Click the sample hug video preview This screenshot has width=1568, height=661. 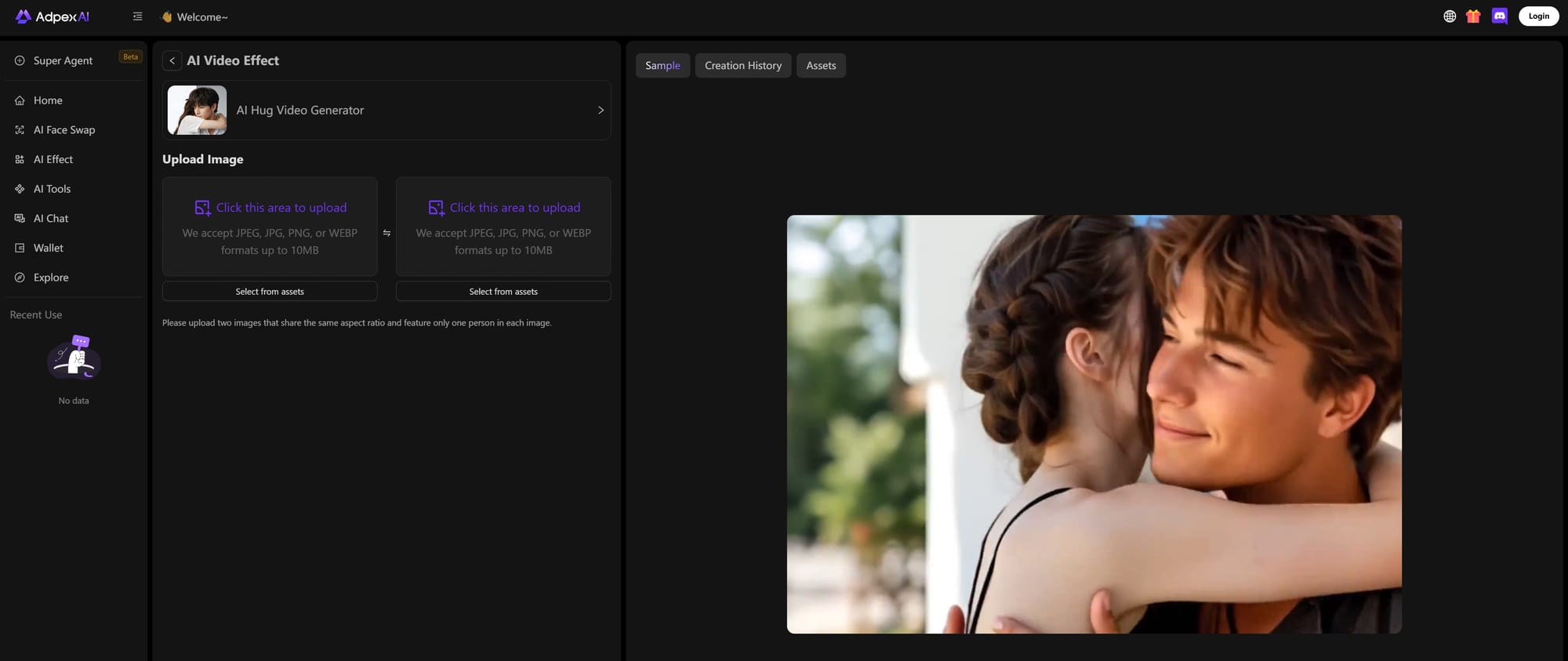click(x=1094, y=424)
